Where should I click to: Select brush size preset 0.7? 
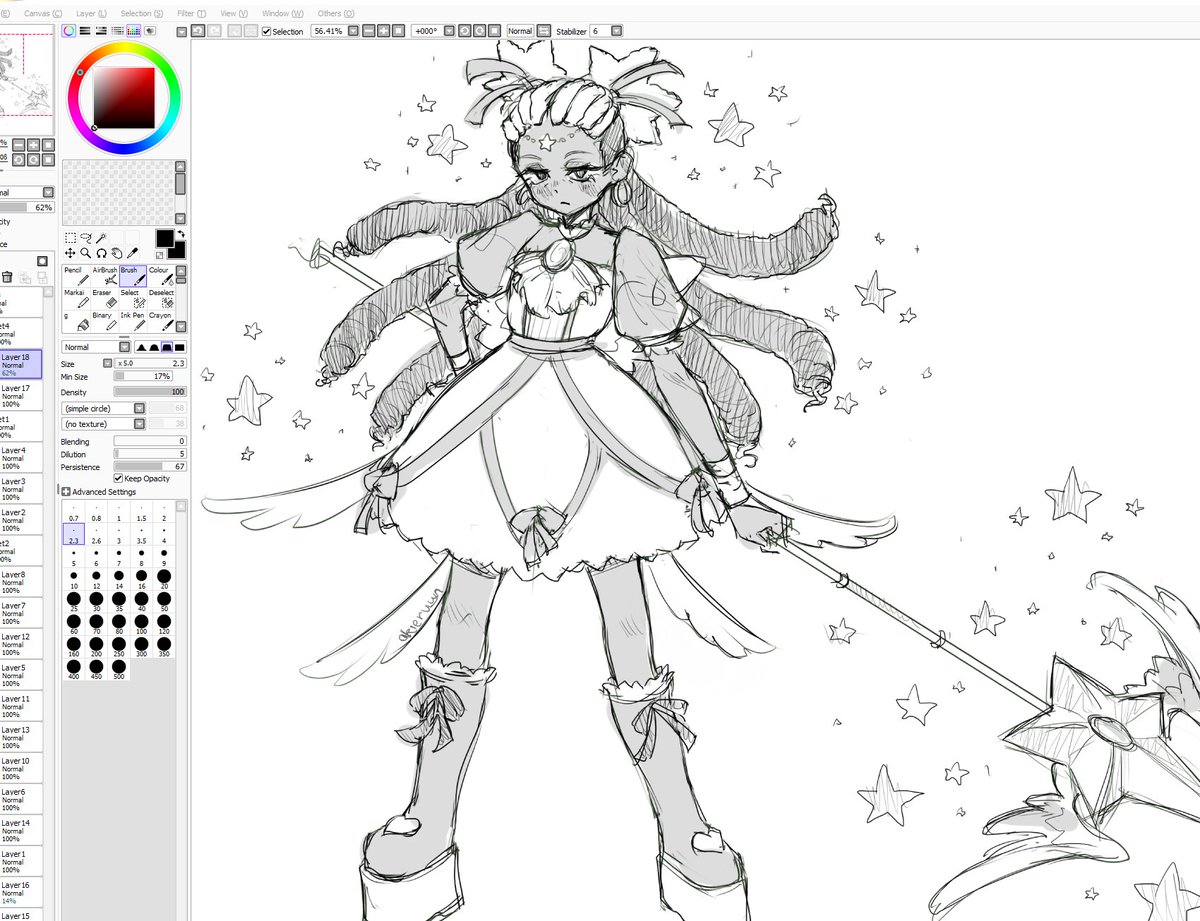(75, 514)
